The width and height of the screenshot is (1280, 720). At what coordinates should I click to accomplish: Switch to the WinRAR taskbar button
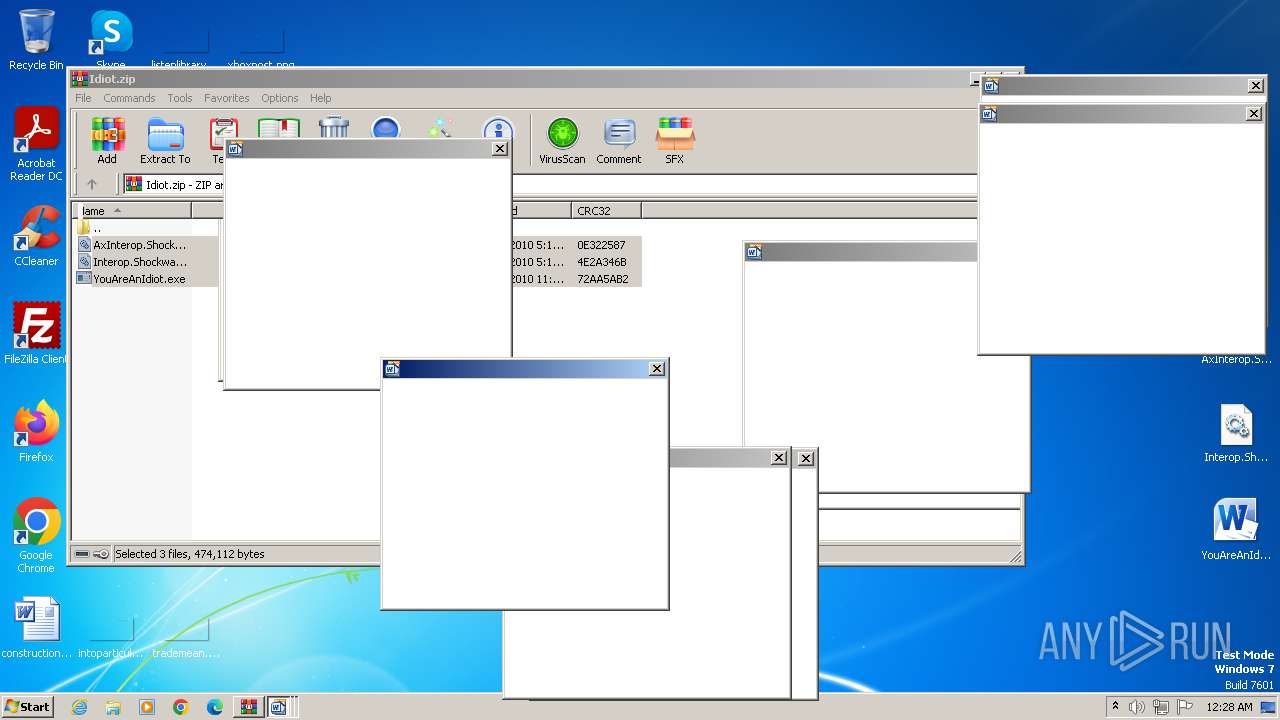tap(248, 707)
